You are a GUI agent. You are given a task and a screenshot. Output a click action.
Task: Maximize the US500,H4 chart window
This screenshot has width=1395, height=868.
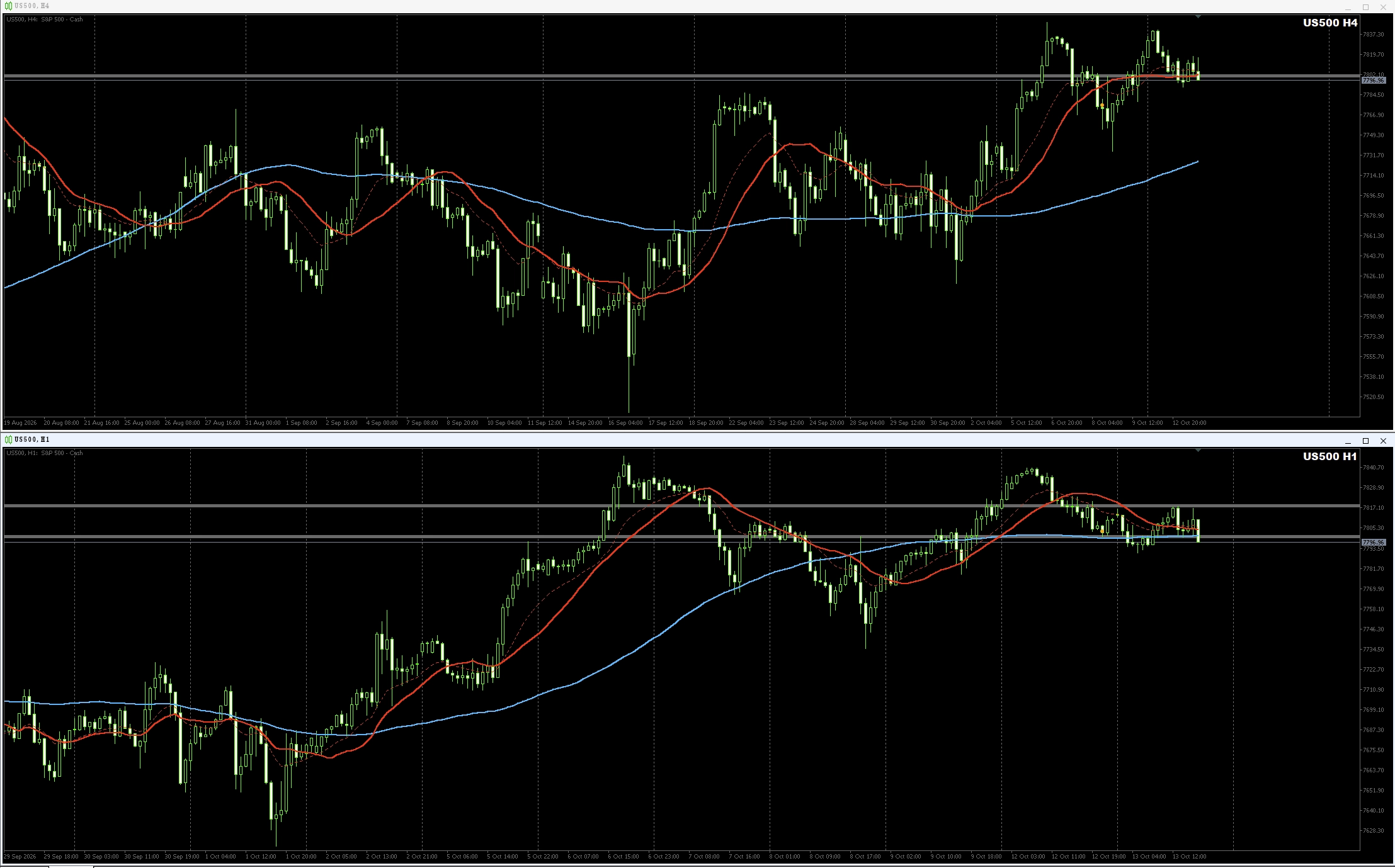pyautogui.click(x=1366, y=7)
